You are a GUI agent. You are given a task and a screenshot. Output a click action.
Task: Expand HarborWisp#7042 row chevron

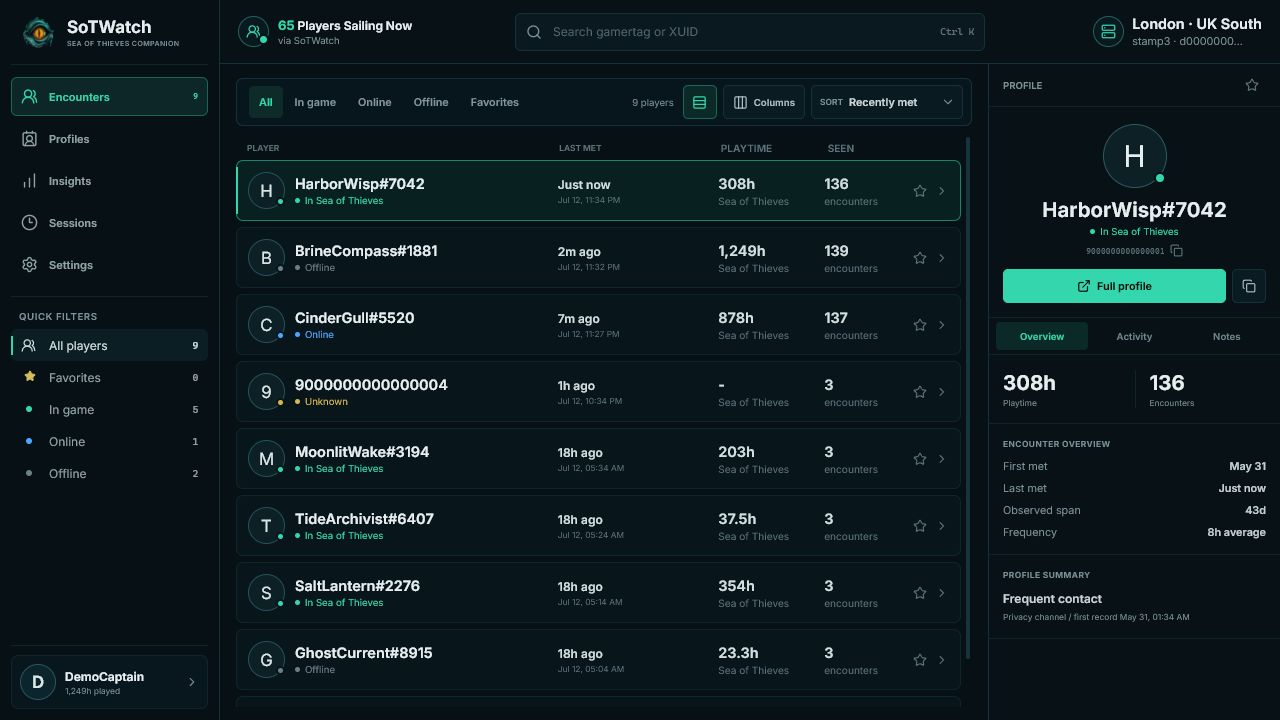click(942, 191)
